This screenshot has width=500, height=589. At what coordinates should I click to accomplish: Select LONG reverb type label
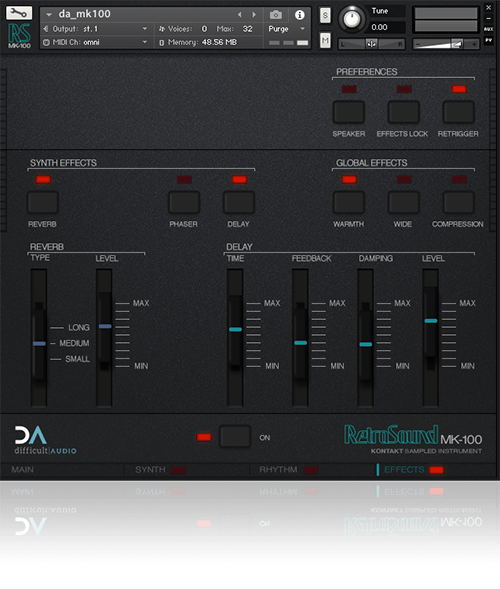[79, 328]
